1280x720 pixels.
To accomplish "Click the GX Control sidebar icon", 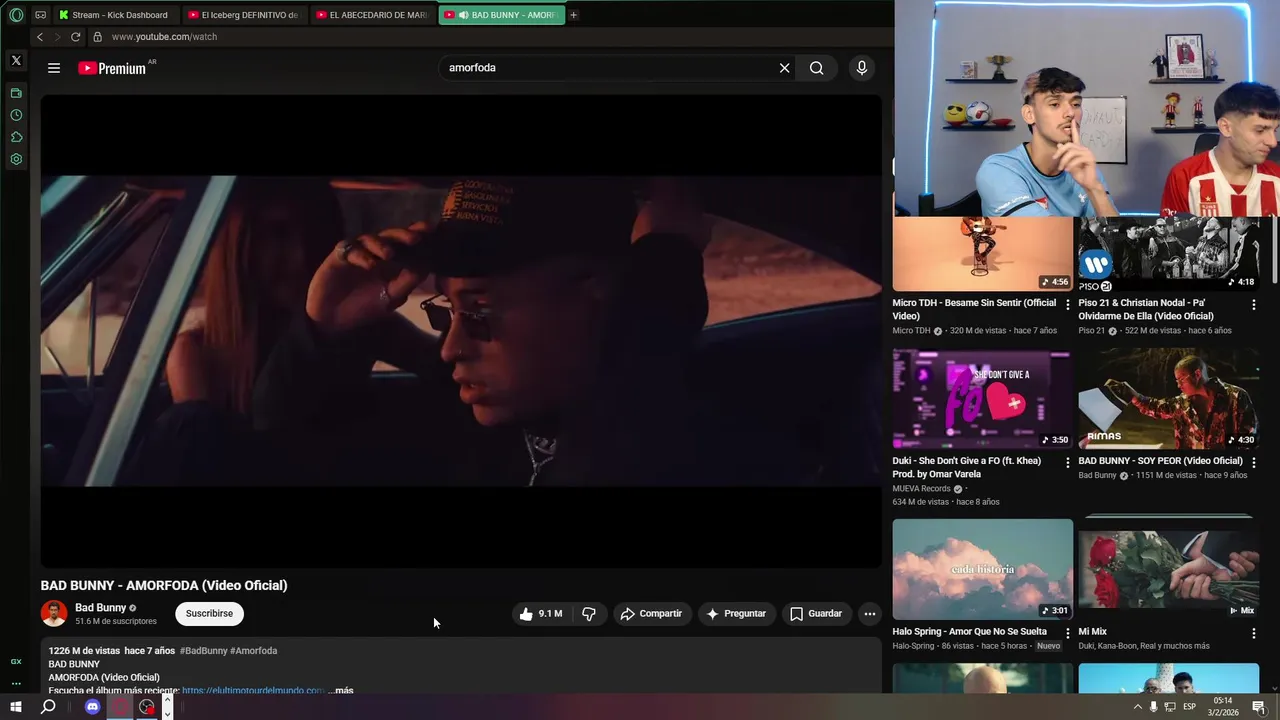I will tap(16, 661).
